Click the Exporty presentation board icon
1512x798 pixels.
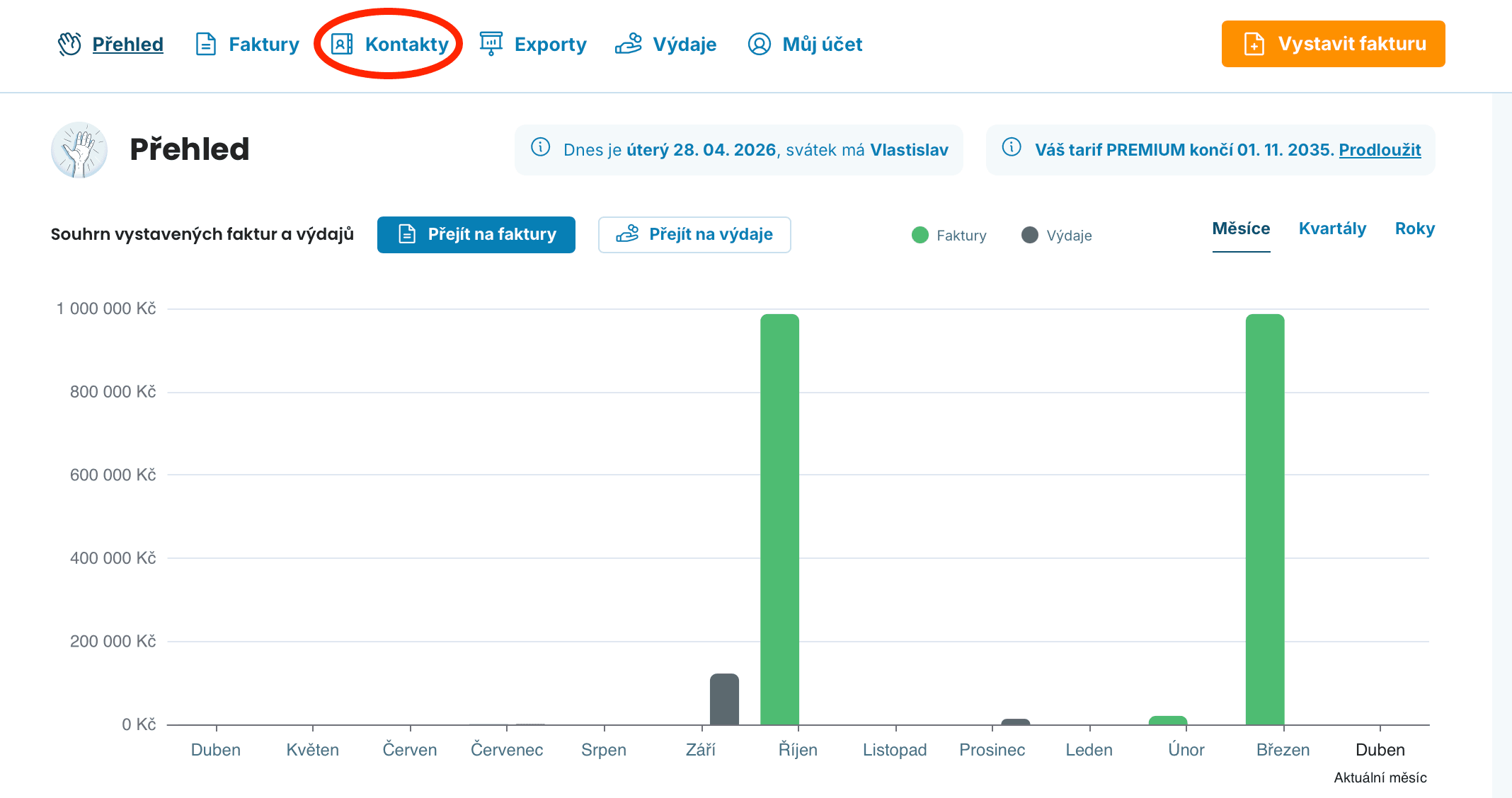(491, 44)
